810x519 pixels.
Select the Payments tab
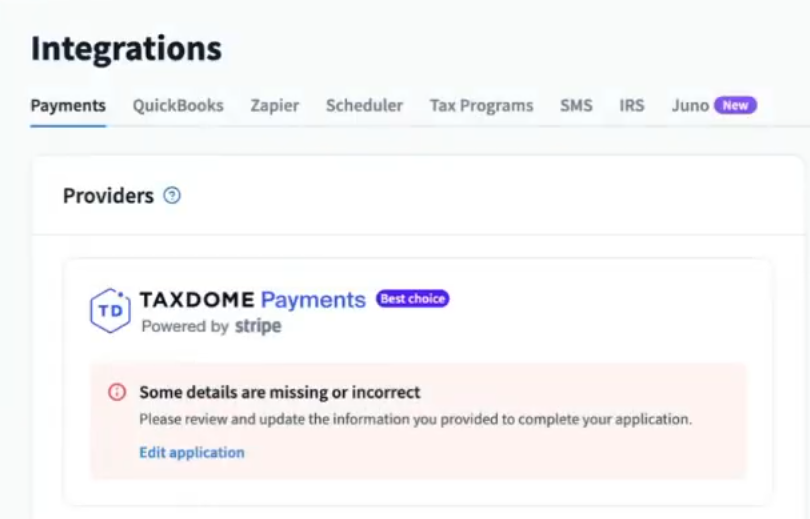(x=68, y=105)
